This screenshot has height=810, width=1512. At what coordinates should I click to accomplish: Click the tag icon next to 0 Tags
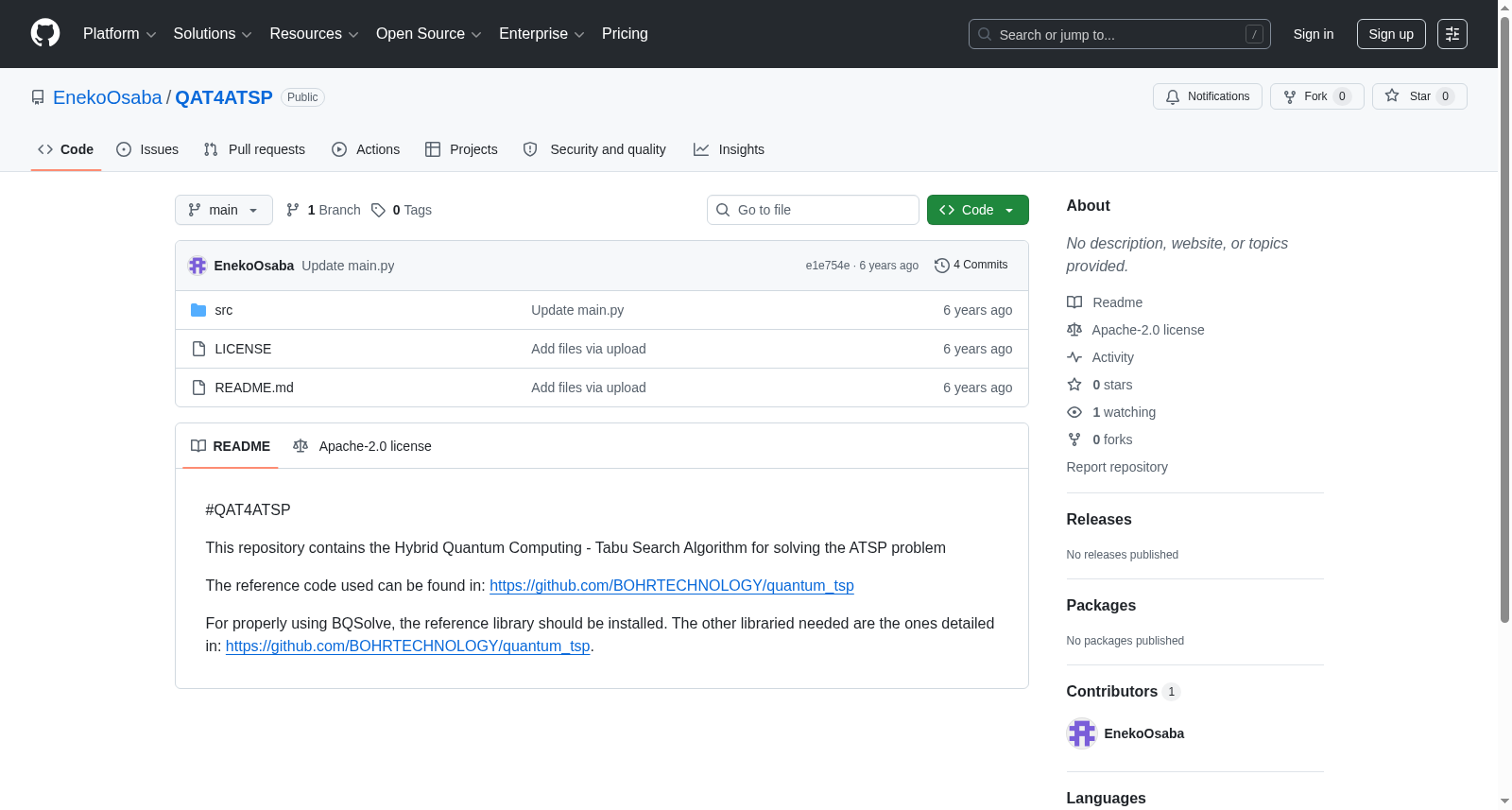[x=378, y=210]
